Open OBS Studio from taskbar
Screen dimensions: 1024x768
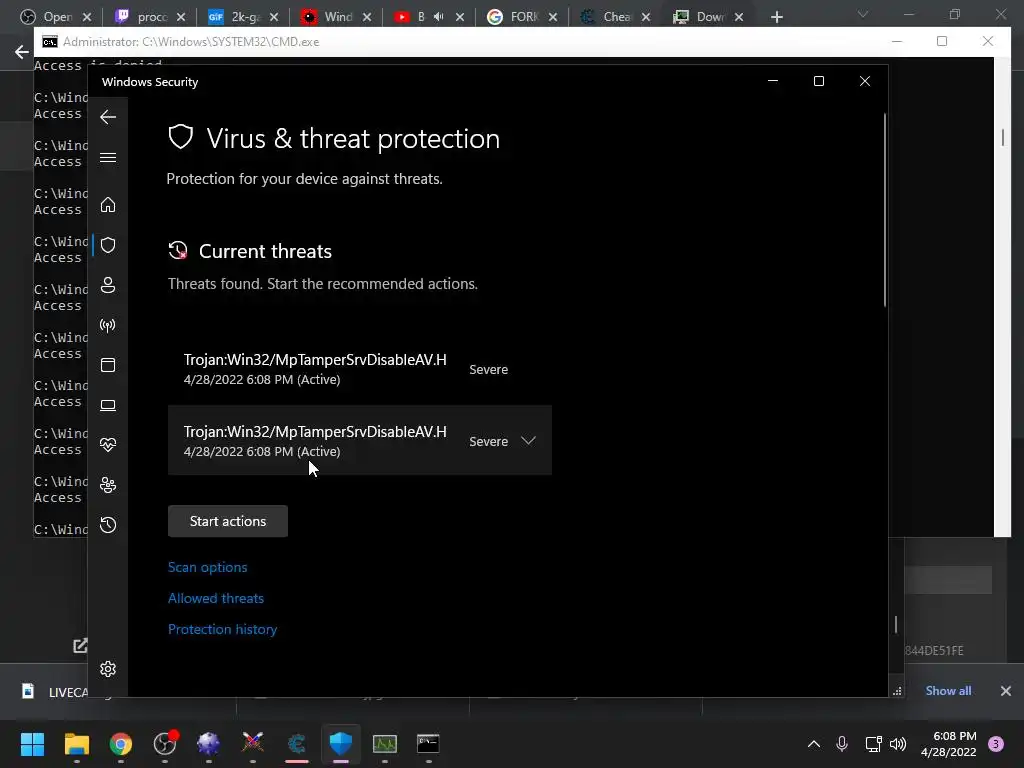point(165,744)
